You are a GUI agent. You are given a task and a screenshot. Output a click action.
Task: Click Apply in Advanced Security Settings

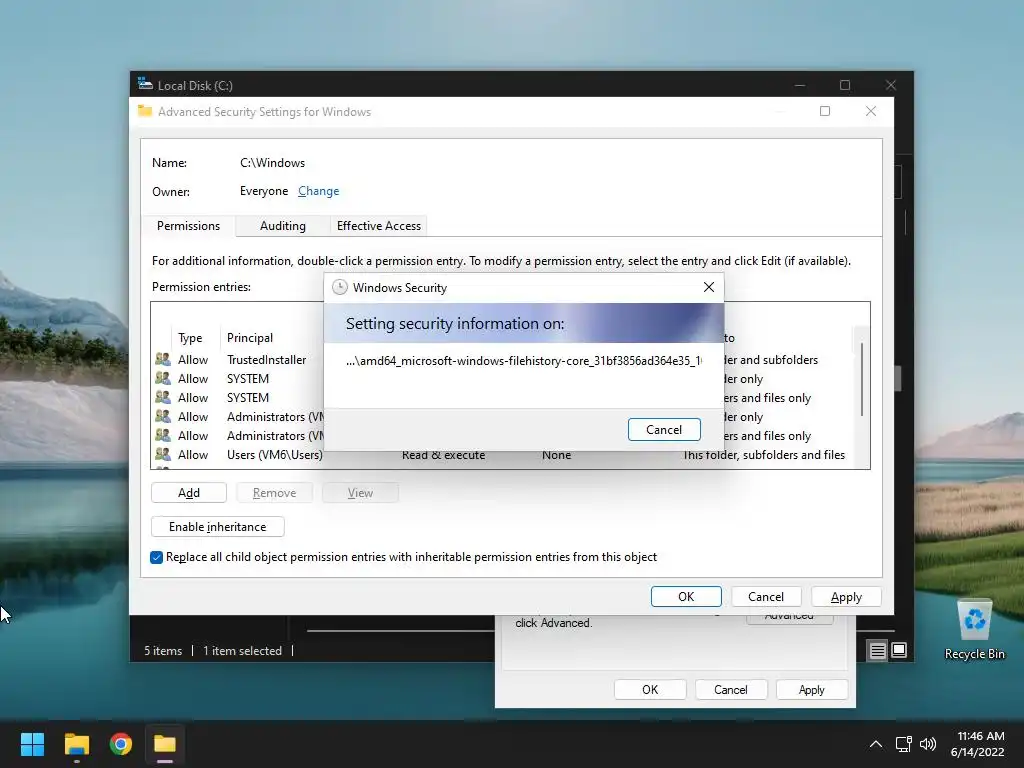click(846, 596)
